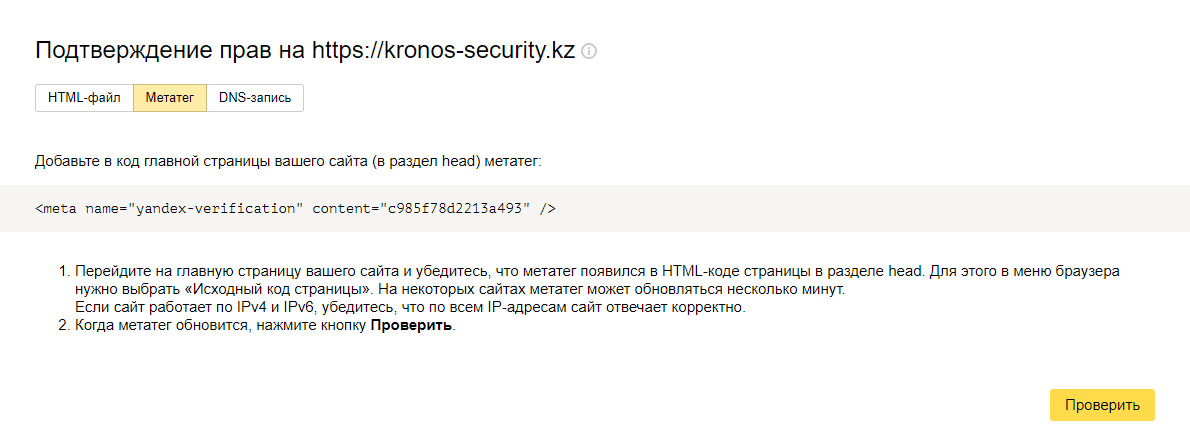Click the https://kronos-security.kz URL in heading
Screen dimensions: 1190x437
(443, 52)
